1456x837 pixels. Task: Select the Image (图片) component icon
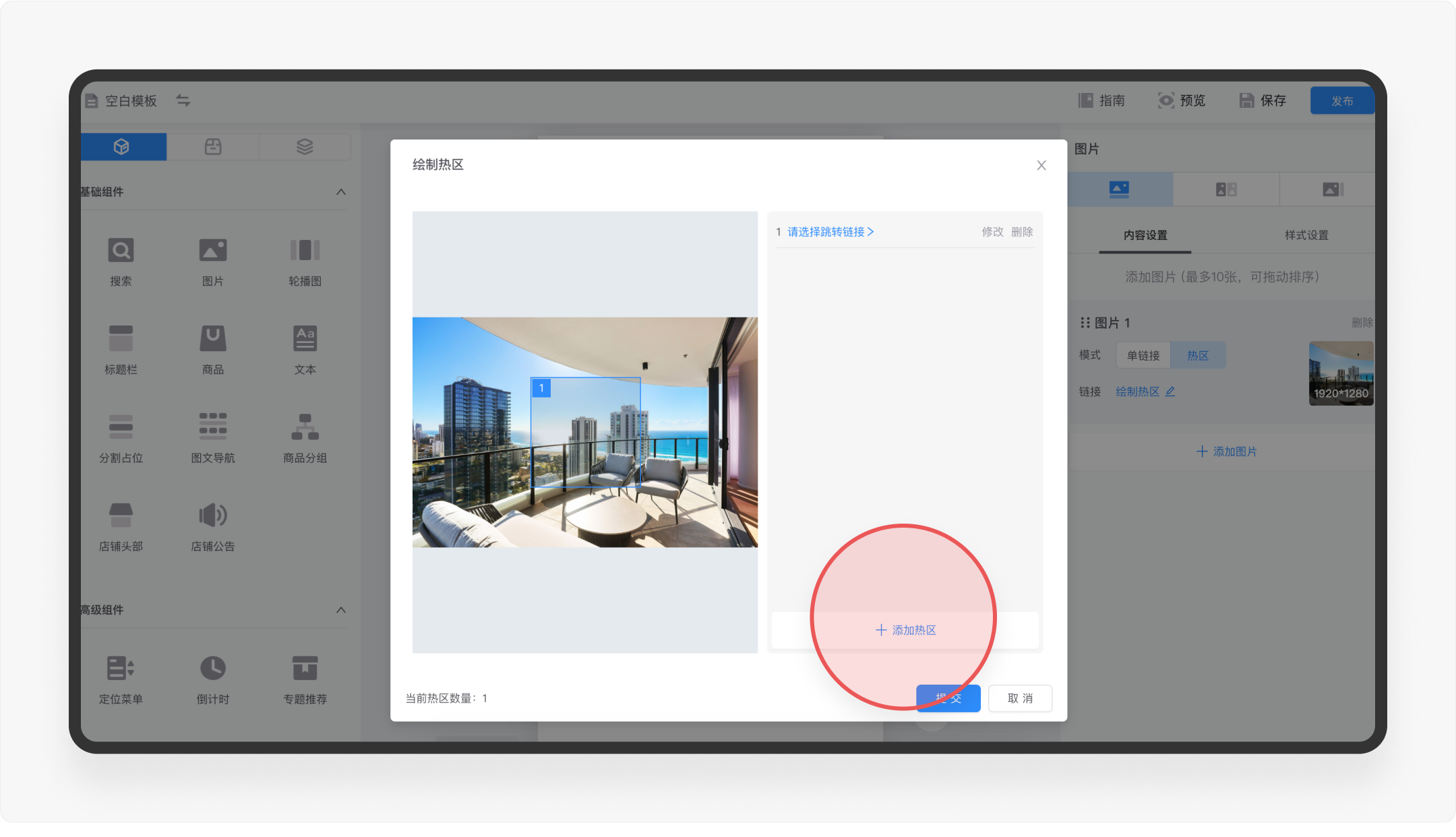(213, 250)
